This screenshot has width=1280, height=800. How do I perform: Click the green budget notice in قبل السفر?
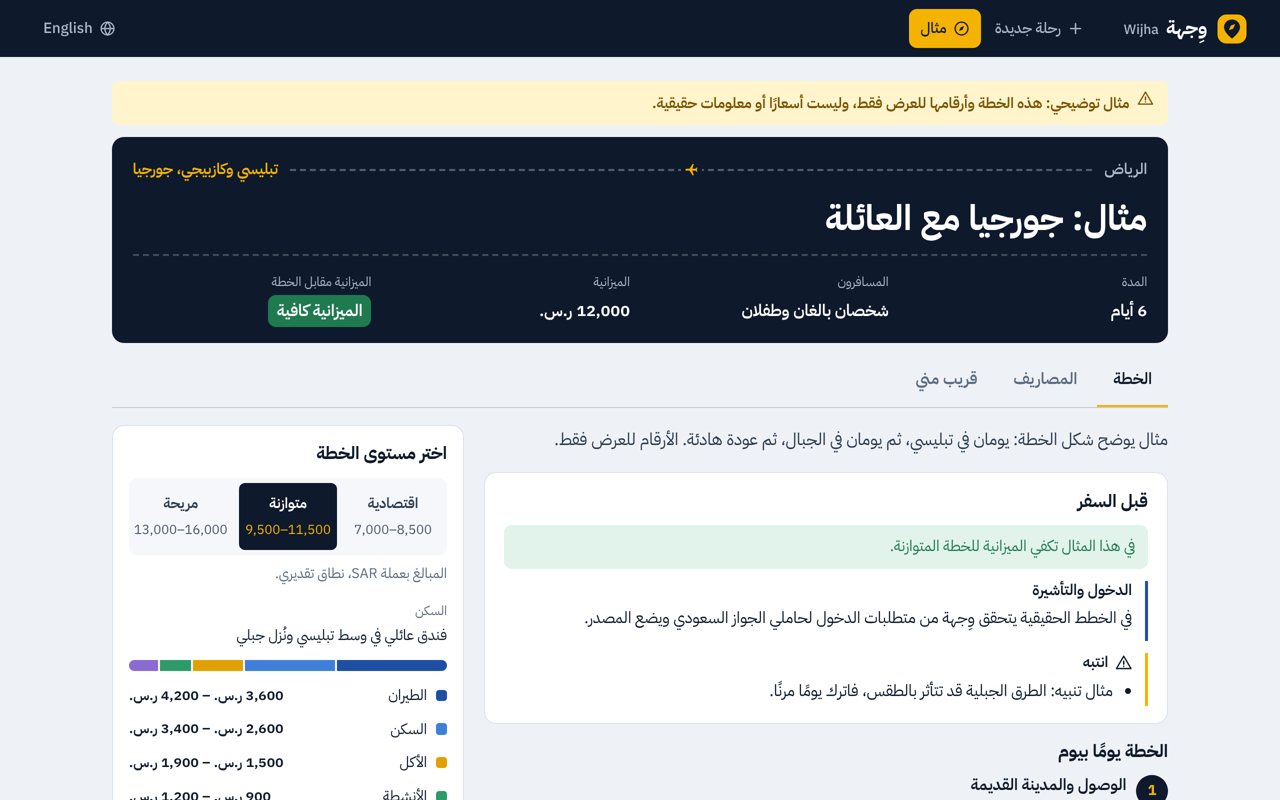(x=826, y=547)
